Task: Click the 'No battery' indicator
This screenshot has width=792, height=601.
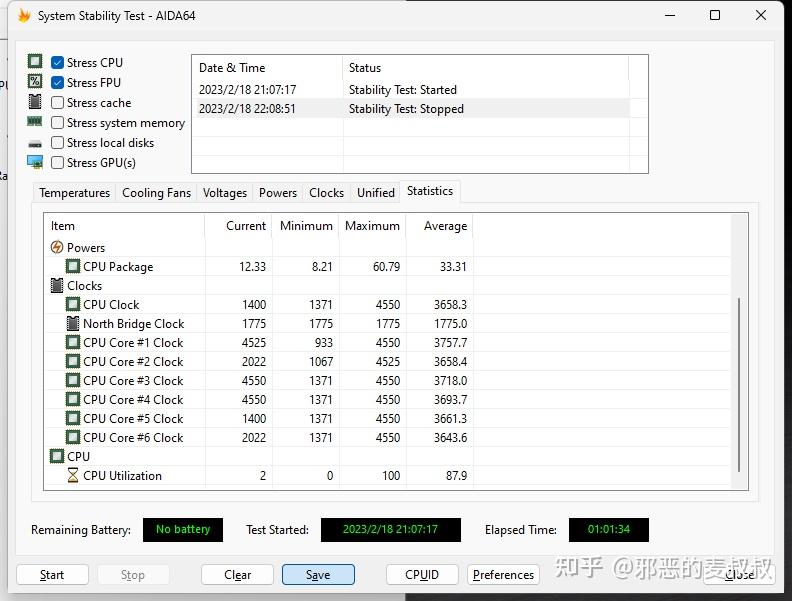Action: [183, 529]
